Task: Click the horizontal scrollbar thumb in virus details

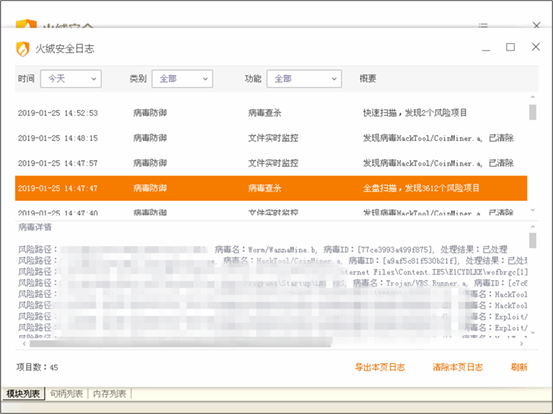Action: coord(180,343)
